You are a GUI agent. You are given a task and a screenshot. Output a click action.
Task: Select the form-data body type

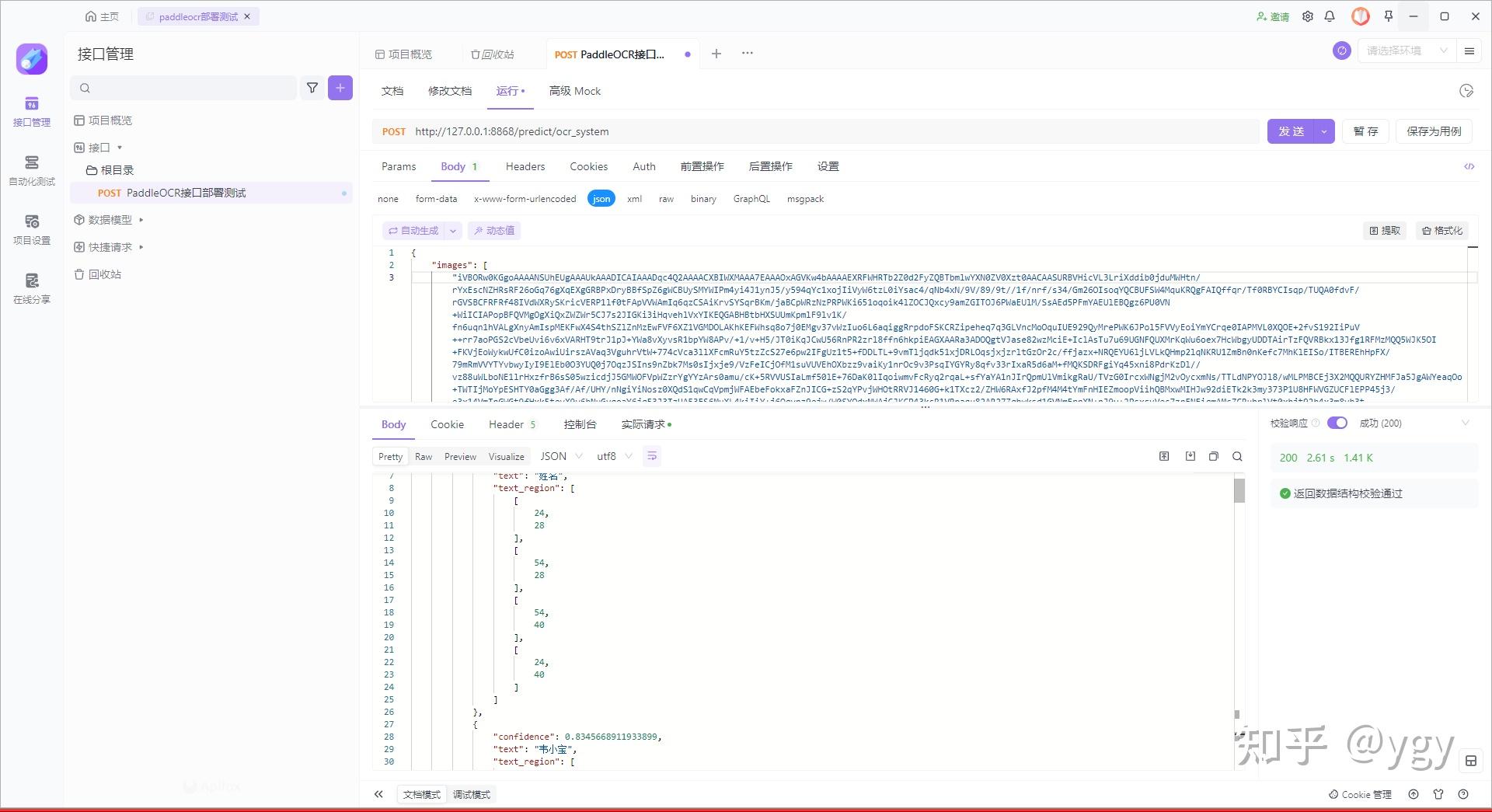coord(436,199)
